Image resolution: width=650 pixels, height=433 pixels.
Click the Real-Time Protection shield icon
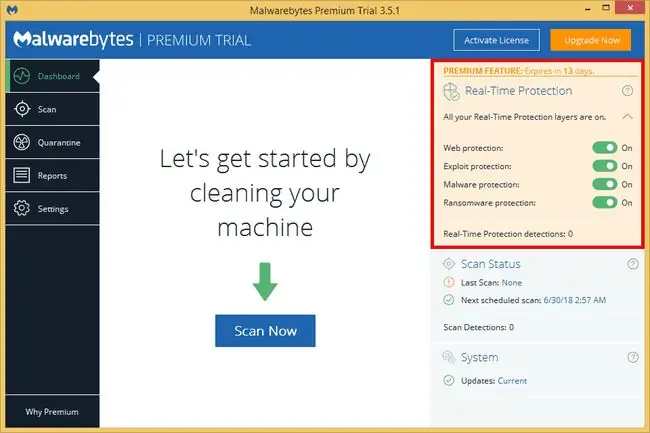(451, 92)
